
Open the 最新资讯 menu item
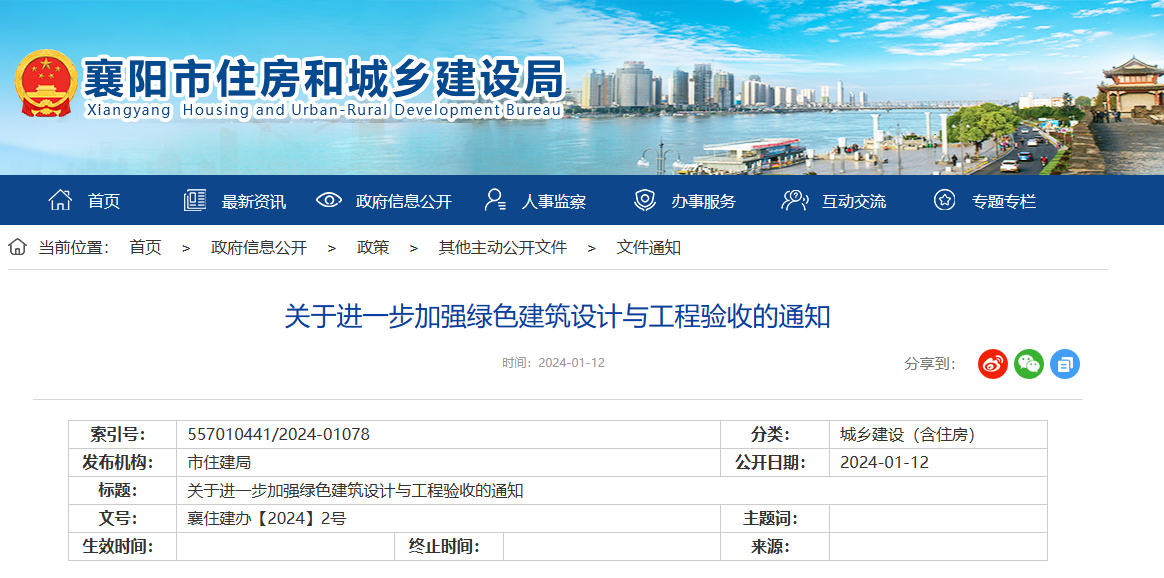coord(254,201)
